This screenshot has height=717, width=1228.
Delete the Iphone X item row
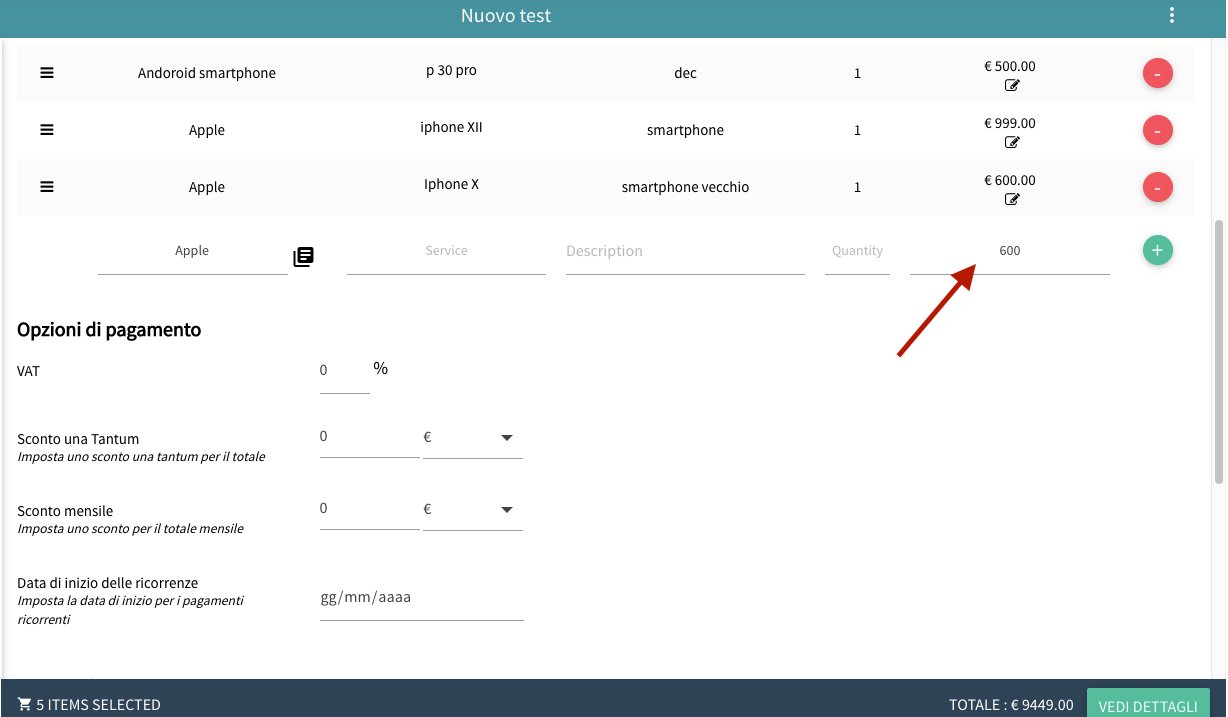[1157, 188]
